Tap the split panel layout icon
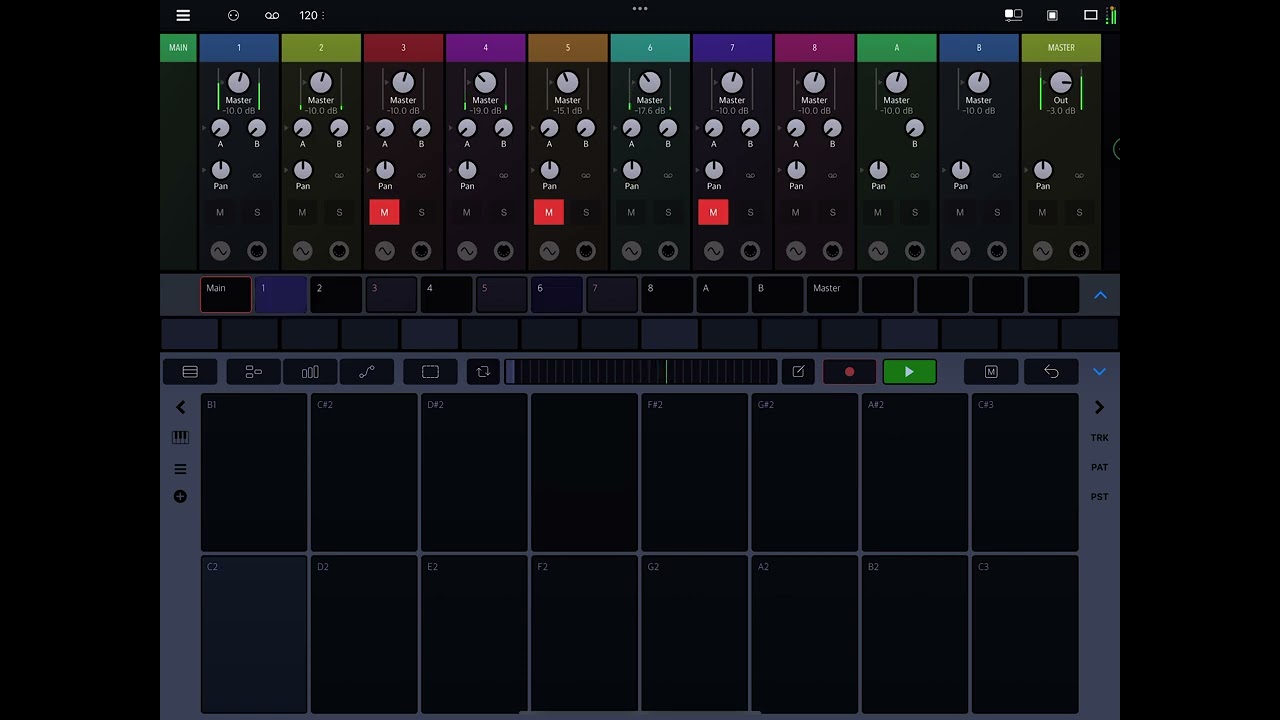The height and width of the screenshot is (720, 1280). [x=1013, y=15]
